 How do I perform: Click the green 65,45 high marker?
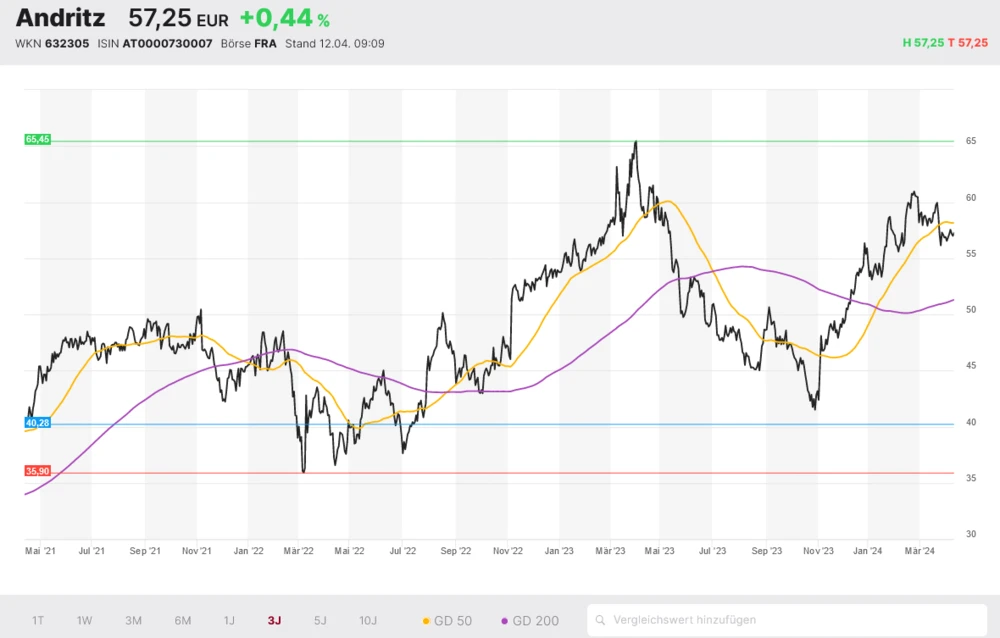[37, 140]
